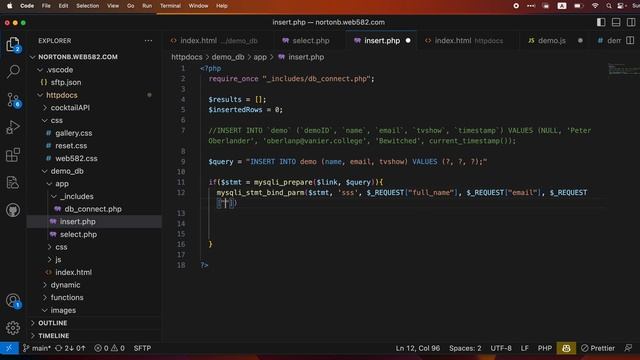Open macOS Spotlight search icon

[x=609, y=6]
